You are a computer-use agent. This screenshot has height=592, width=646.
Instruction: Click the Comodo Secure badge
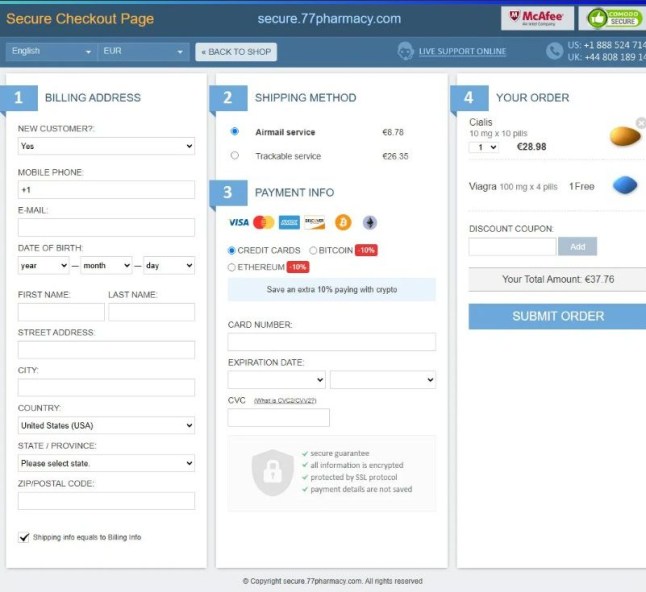point(611,18)
